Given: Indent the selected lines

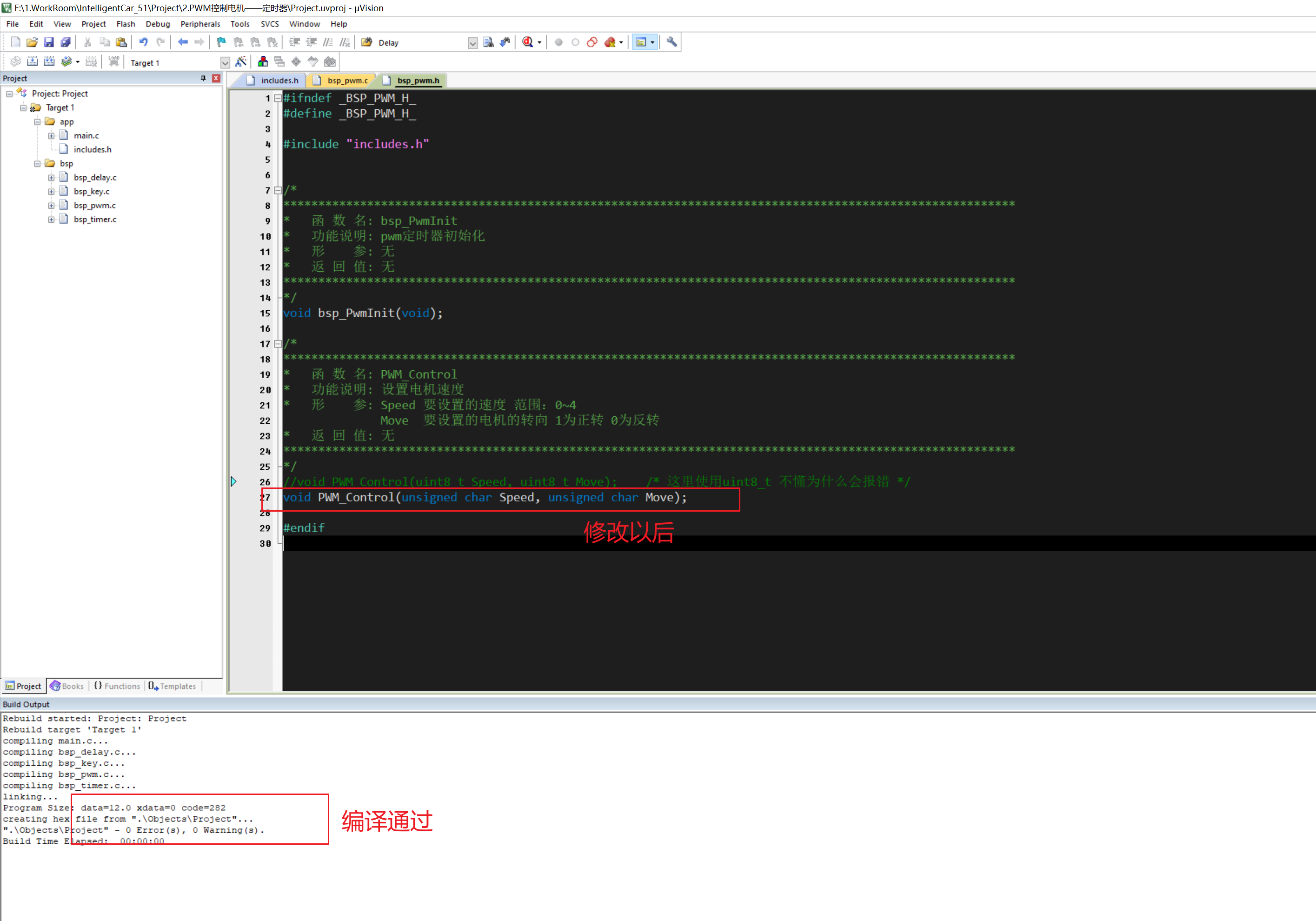Looking at the screenshot, I should 295,42.
